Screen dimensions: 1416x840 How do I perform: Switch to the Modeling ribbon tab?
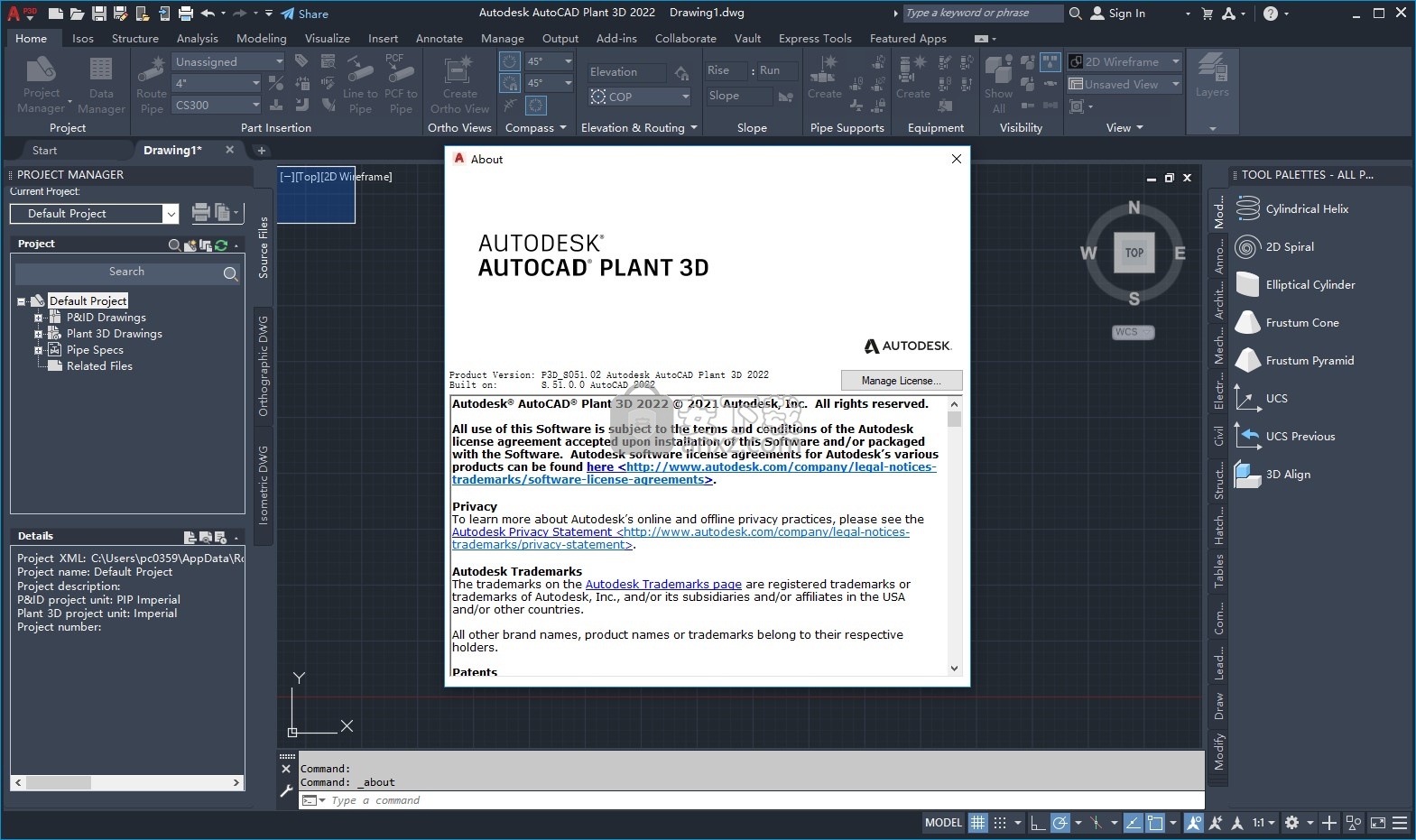click(x=262, y=38)
